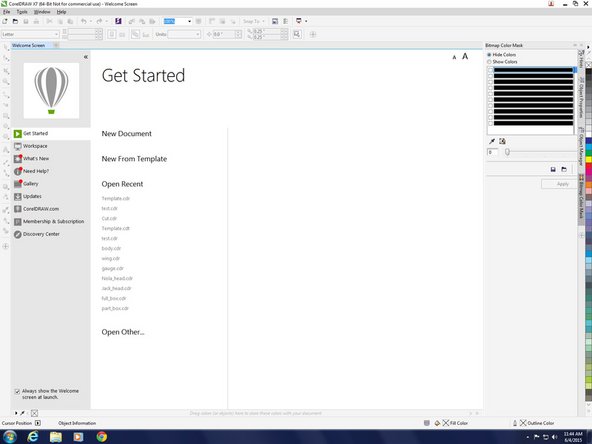Image resolution: width=592 pixels, height=444 pixels.
Task: Click the Fill Color bucket icon in status bar
Action: pos(437,423)
